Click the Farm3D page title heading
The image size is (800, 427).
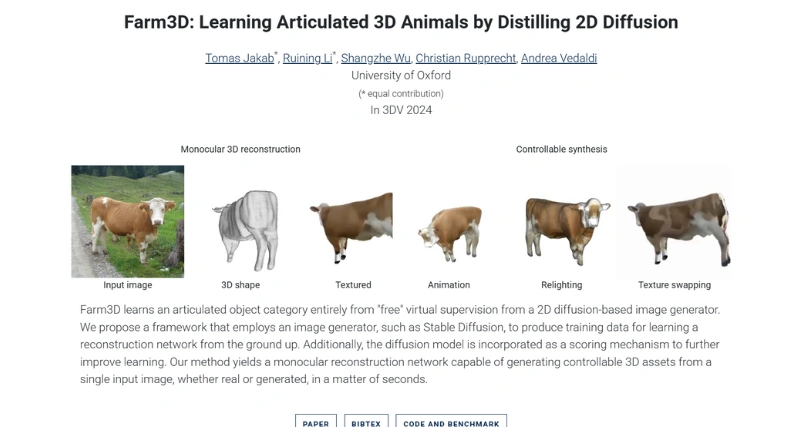(400, 21)
